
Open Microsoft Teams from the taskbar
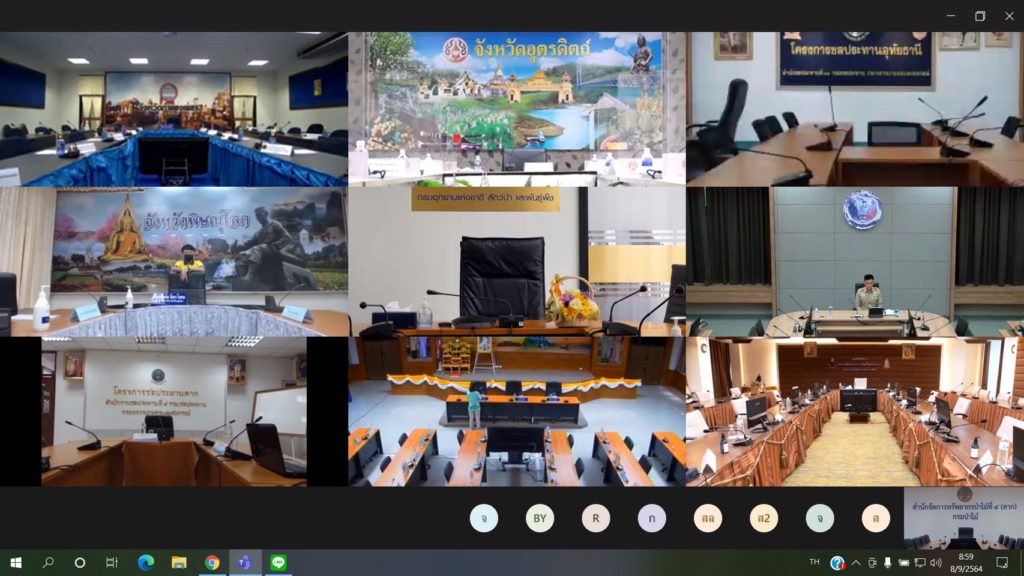pyautogui.click(x=243, y=562)
